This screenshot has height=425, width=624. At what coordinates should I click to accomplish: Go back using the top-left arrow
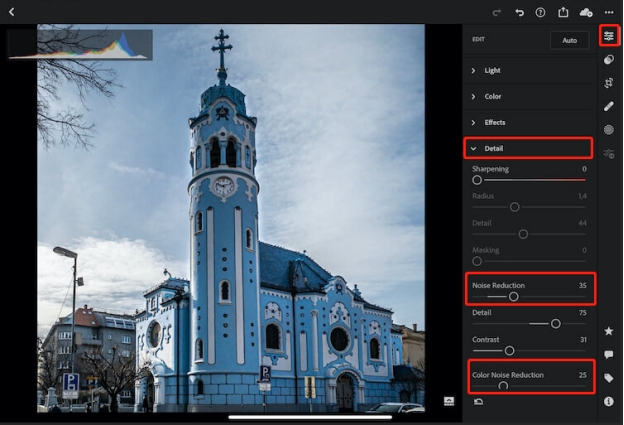[x=11, y=12]
